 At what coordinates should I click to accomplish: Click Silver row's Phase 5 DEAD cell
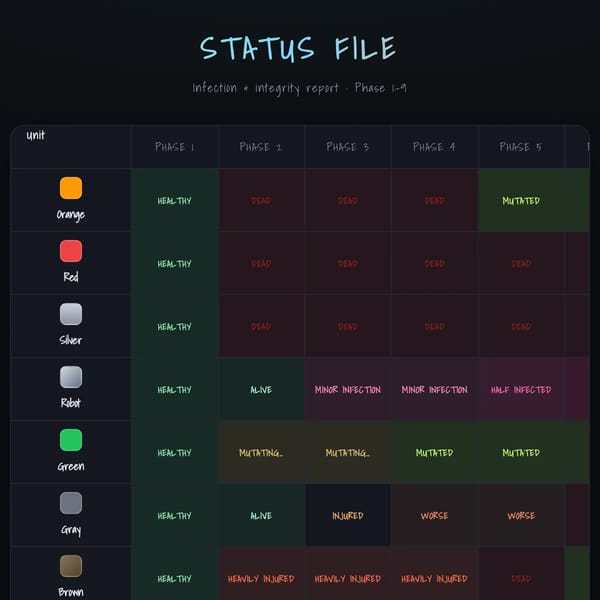pyautogui.click(x=521, y=326)
